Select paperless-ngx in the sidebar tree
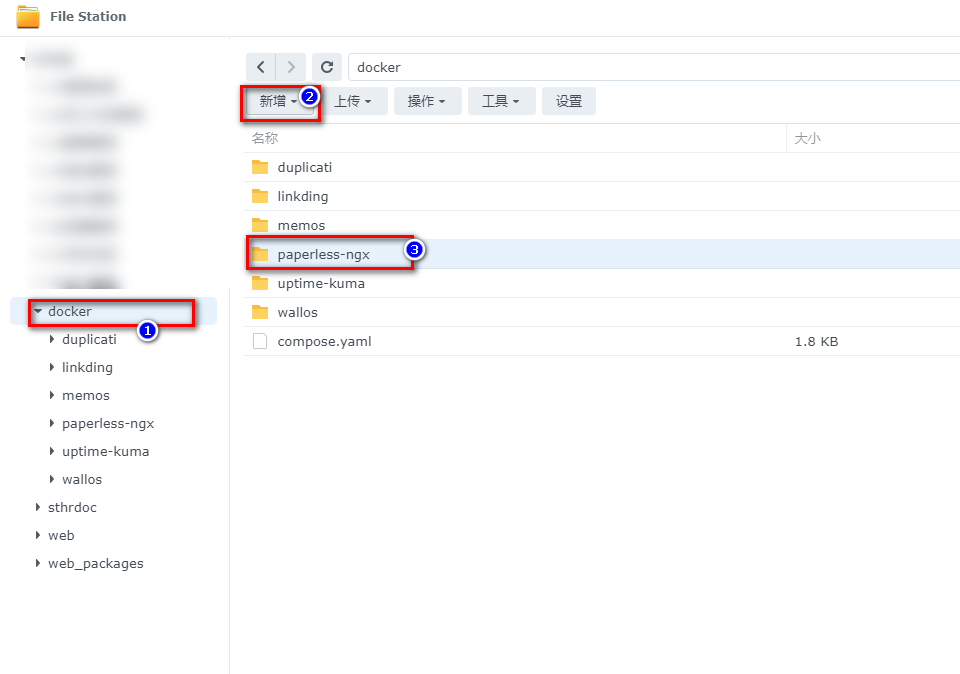 pos(108,423)
